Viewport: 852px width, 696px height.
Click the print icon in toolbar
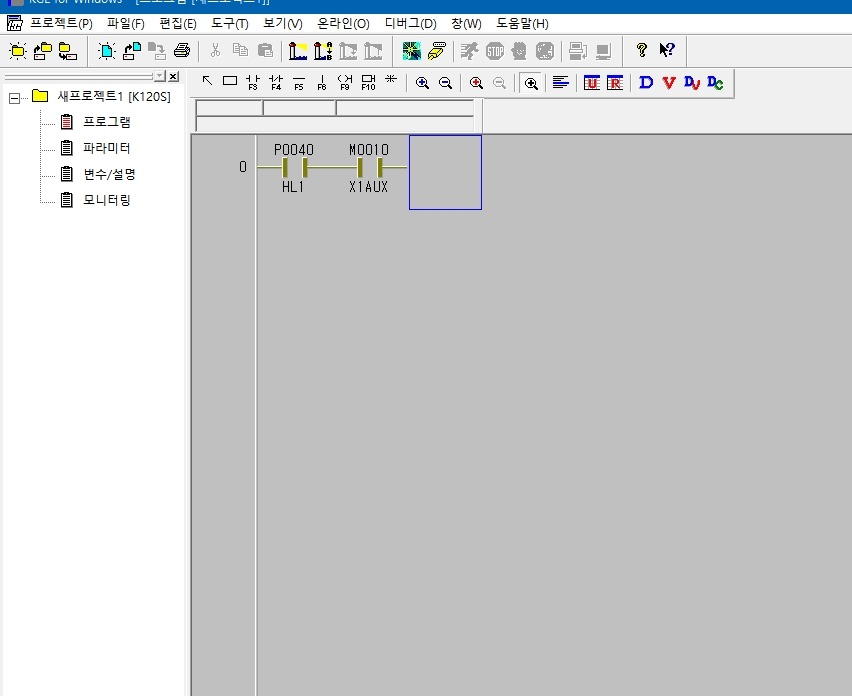(x=181, y=50)
